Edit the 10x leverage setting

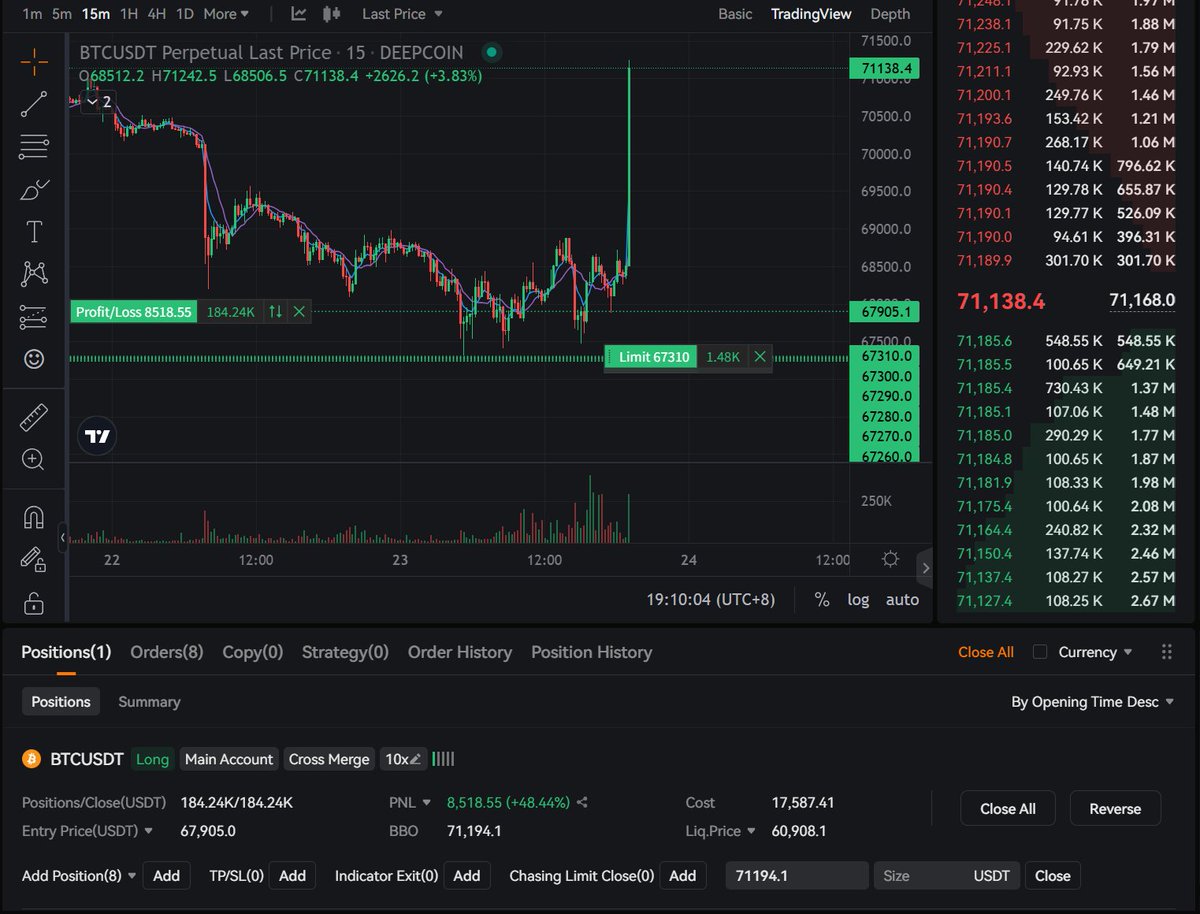(404, 759)
